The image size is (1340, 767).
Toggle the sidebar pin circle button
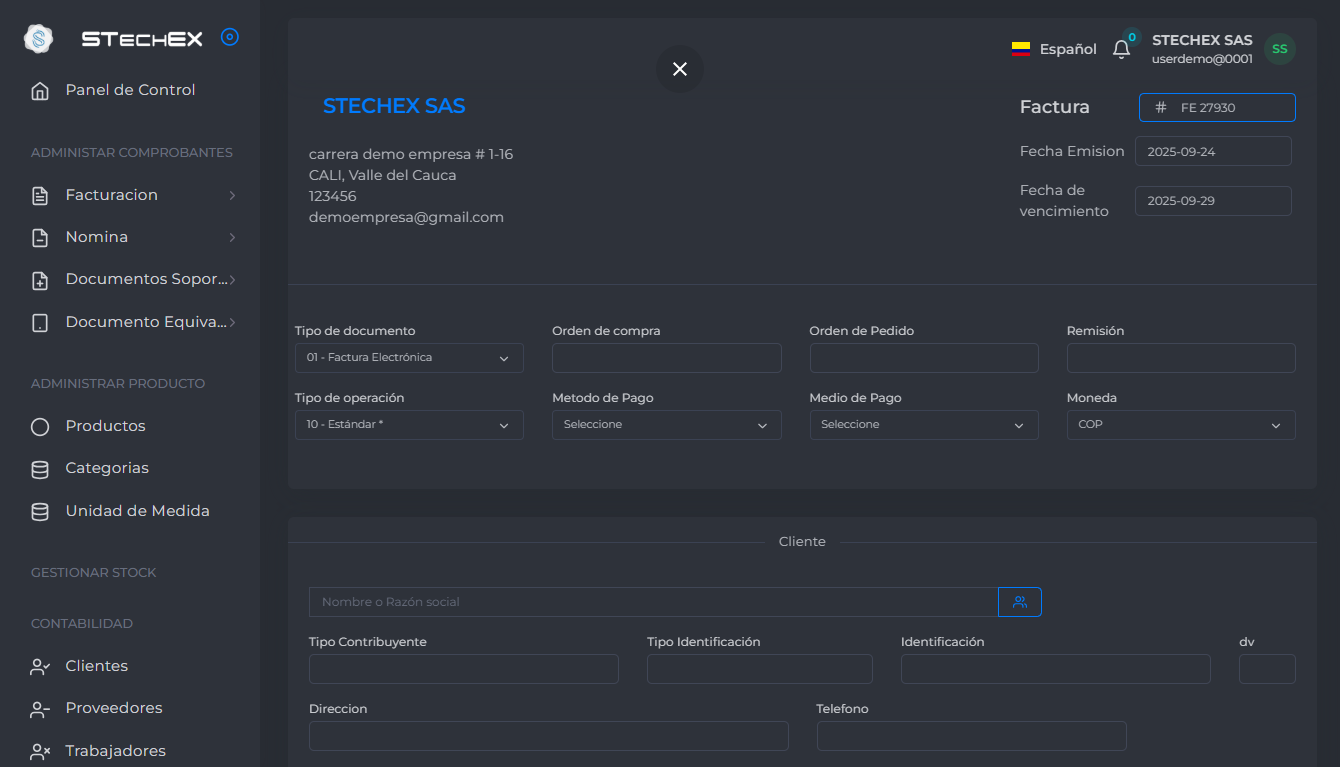click(x=229, y=38)
